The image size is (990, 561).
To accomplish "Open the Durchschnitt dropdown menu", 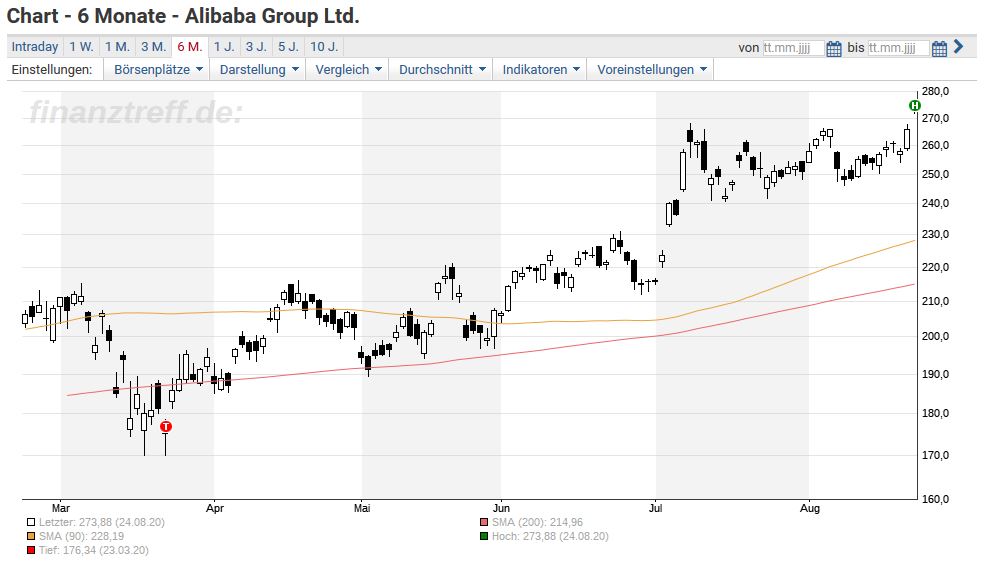I will tap(441, 69).
